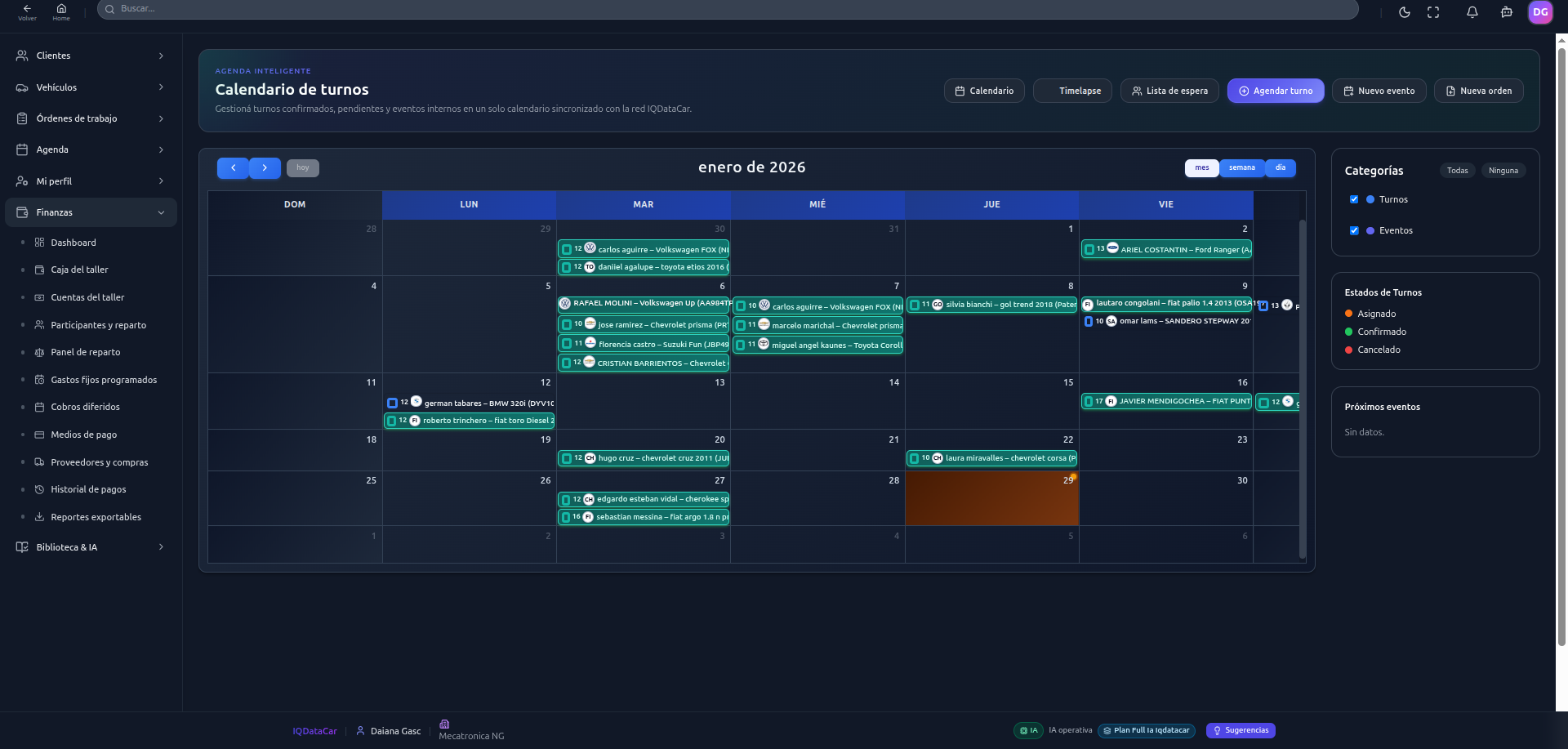Uncheck the Eventos category checkbox

tap(1354, 230)
